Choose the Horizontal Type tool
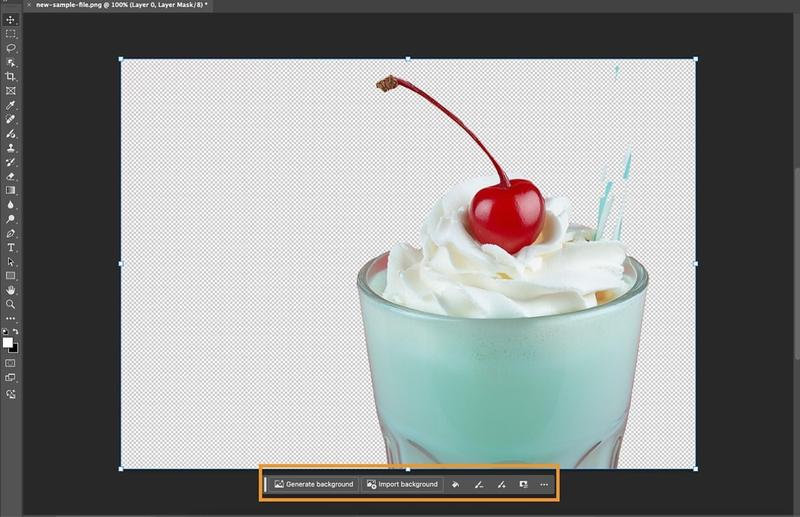Viewport: 800px width, 517px height. [x=10, y=248]
